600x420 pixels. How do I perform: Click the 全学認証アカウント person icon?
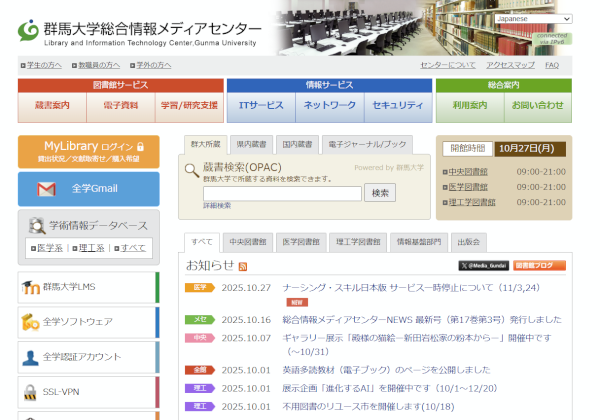click(31, 358)
